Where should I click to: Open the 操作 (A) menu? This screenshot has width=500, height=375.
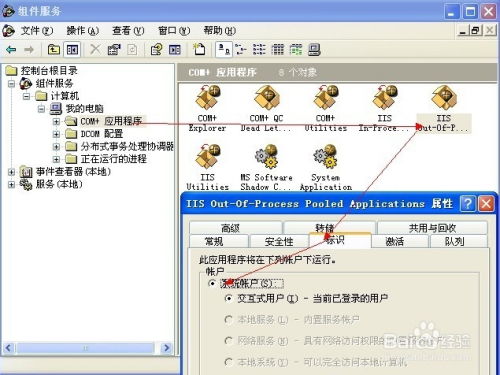tap(83, 31)
